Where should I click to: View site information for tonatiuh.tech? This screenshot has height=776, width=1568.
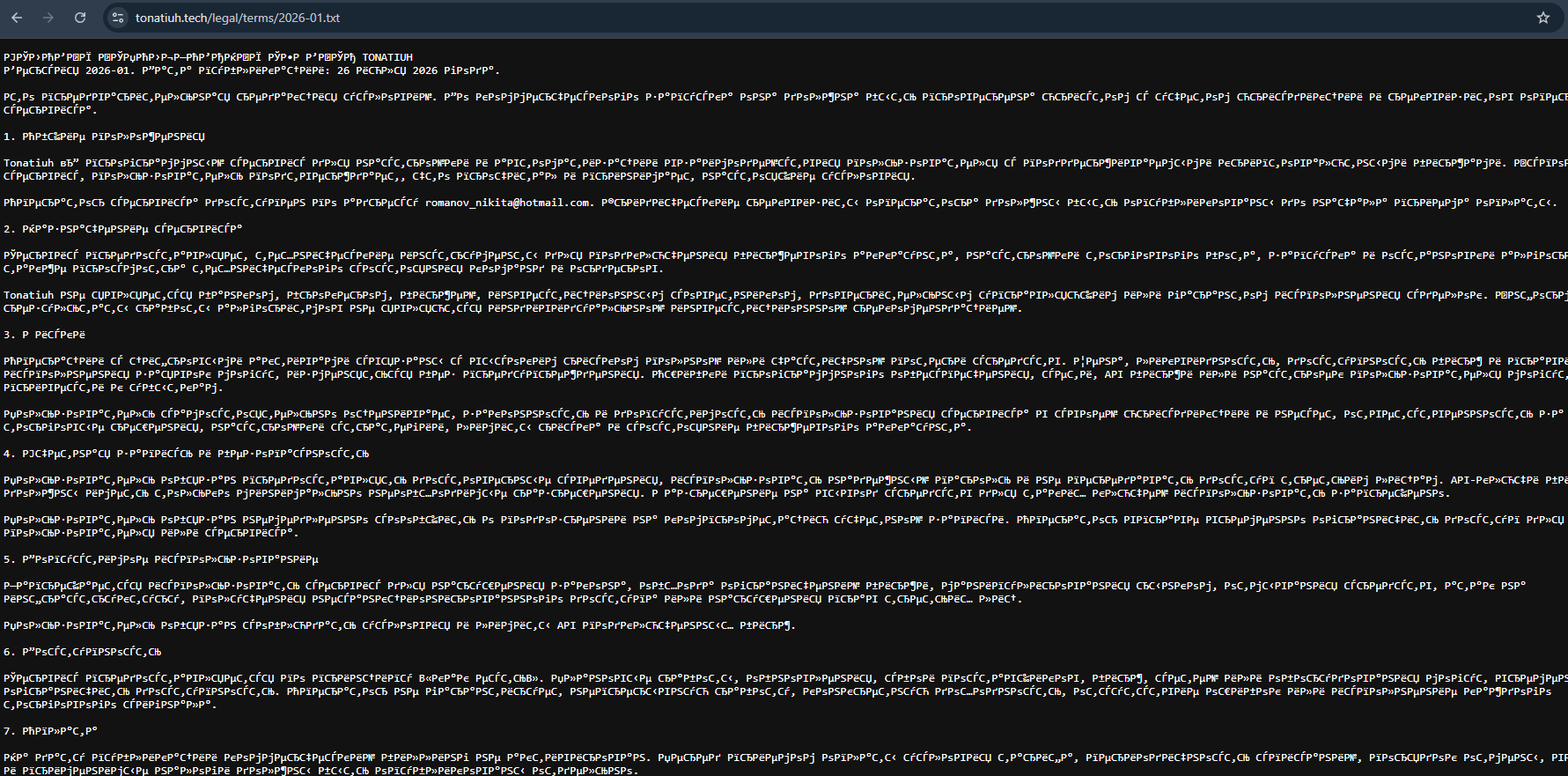pyautogui.click(x=119, y=18)
